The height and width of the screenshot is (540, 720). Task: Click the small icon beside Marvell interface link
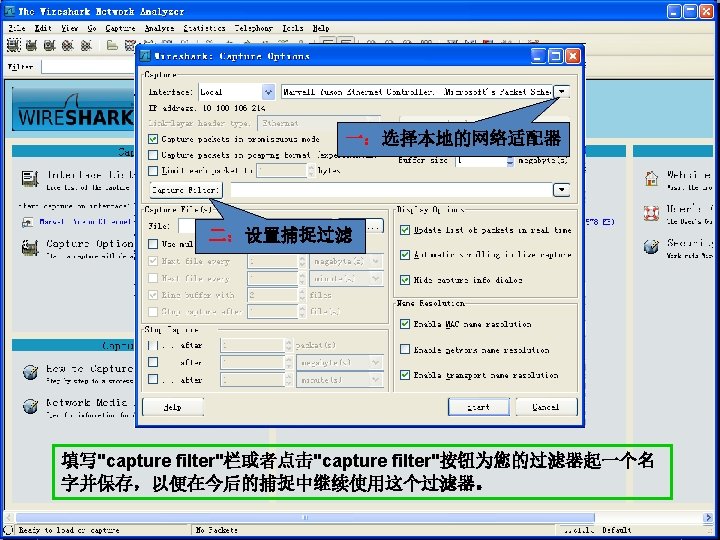28,223
